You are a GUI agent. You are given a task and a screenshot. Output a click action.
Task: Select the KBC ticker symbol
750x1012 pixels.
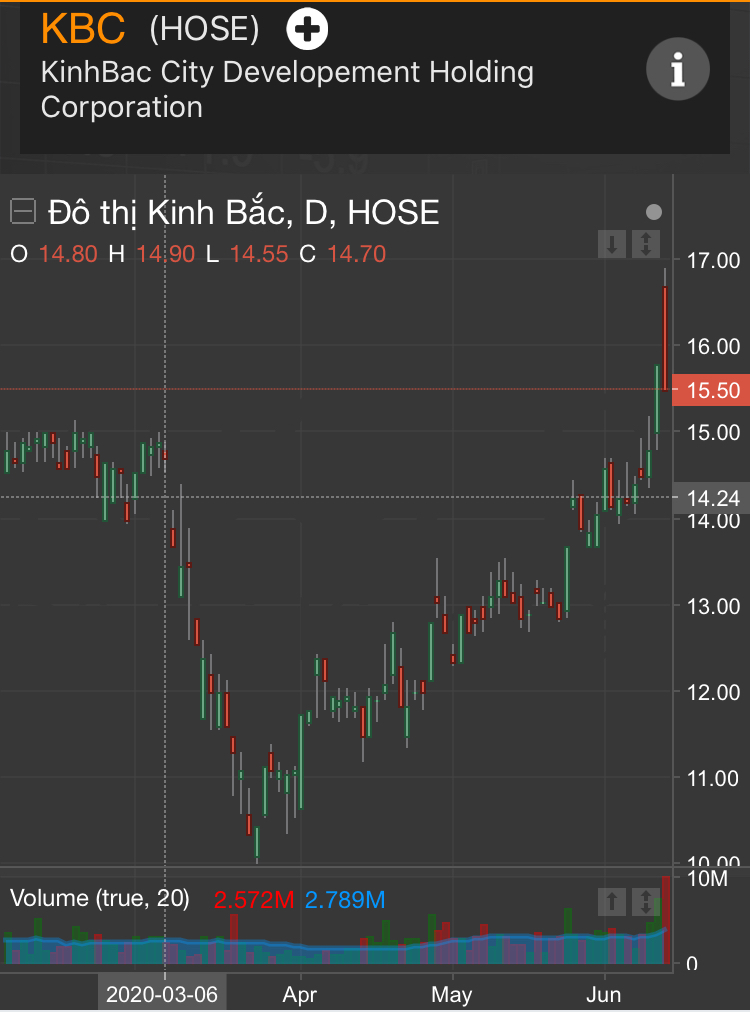83,29
